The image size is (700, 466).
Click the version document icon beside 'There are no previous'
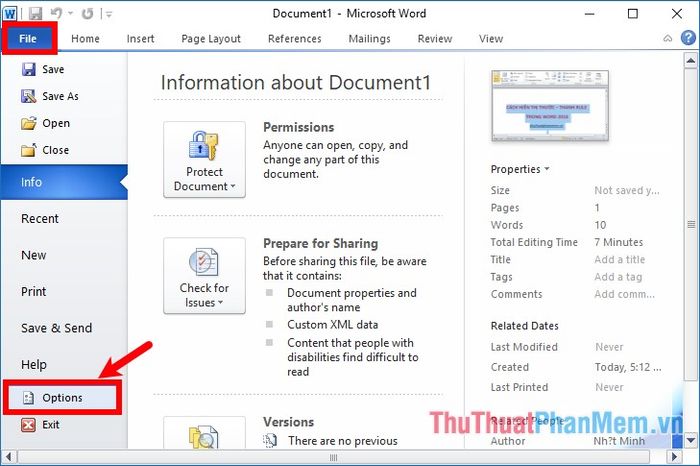pos(270,441)
